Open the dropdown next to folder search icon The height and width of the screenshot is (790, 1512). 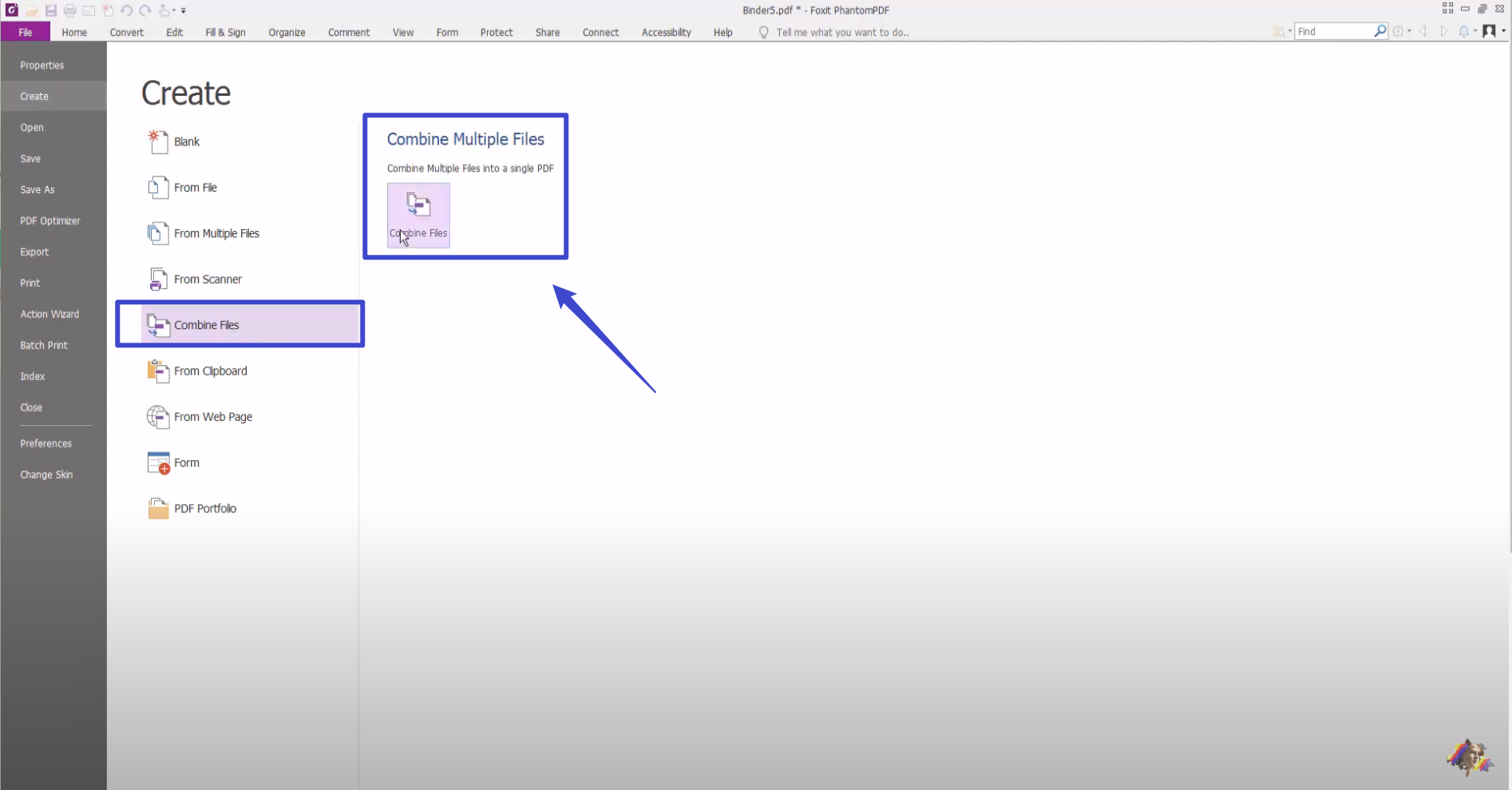pos(1290,30)
